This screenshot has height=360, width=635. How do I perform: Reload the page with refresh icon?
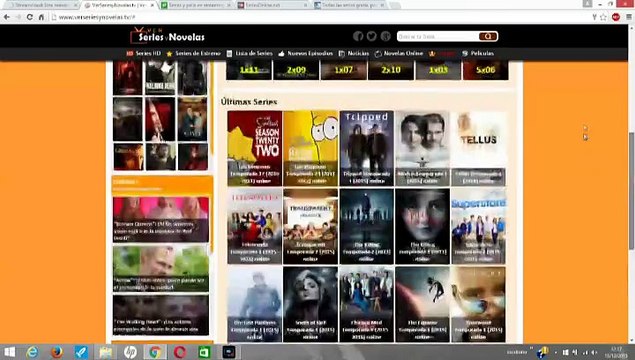tap(30, 17)
